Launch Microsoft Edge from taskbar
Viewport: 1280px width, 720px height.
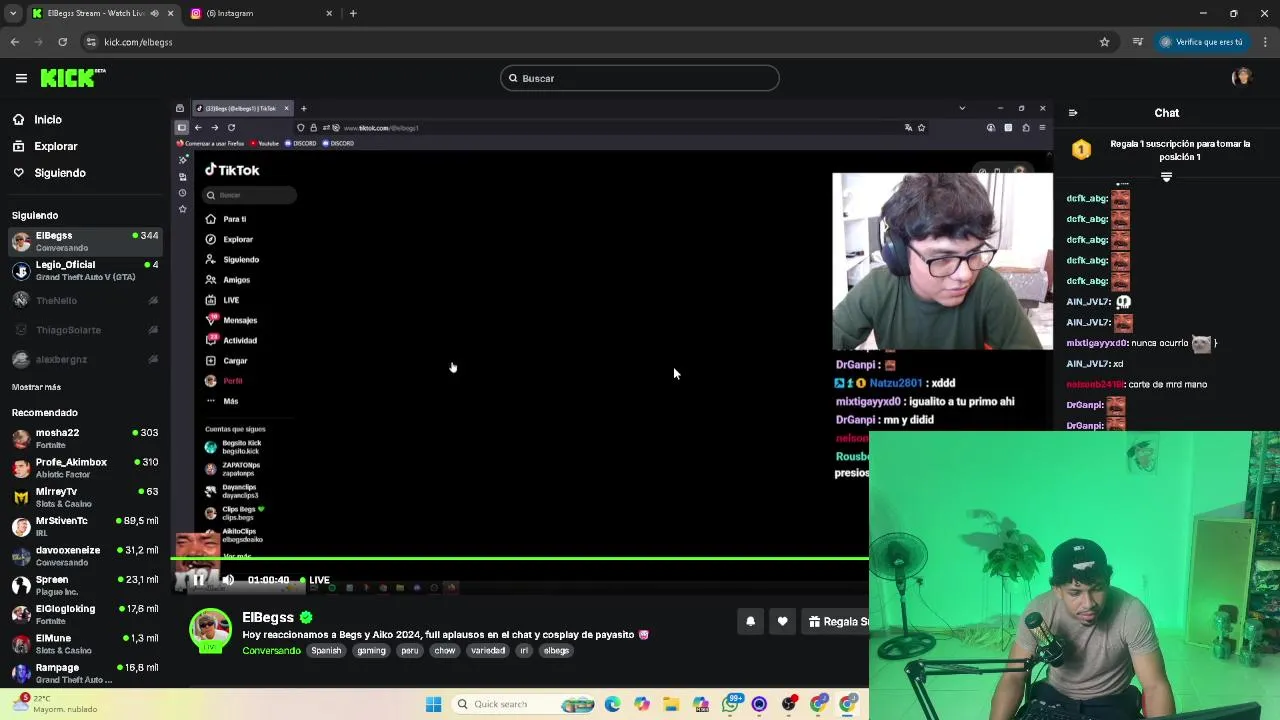coord(612,704)
